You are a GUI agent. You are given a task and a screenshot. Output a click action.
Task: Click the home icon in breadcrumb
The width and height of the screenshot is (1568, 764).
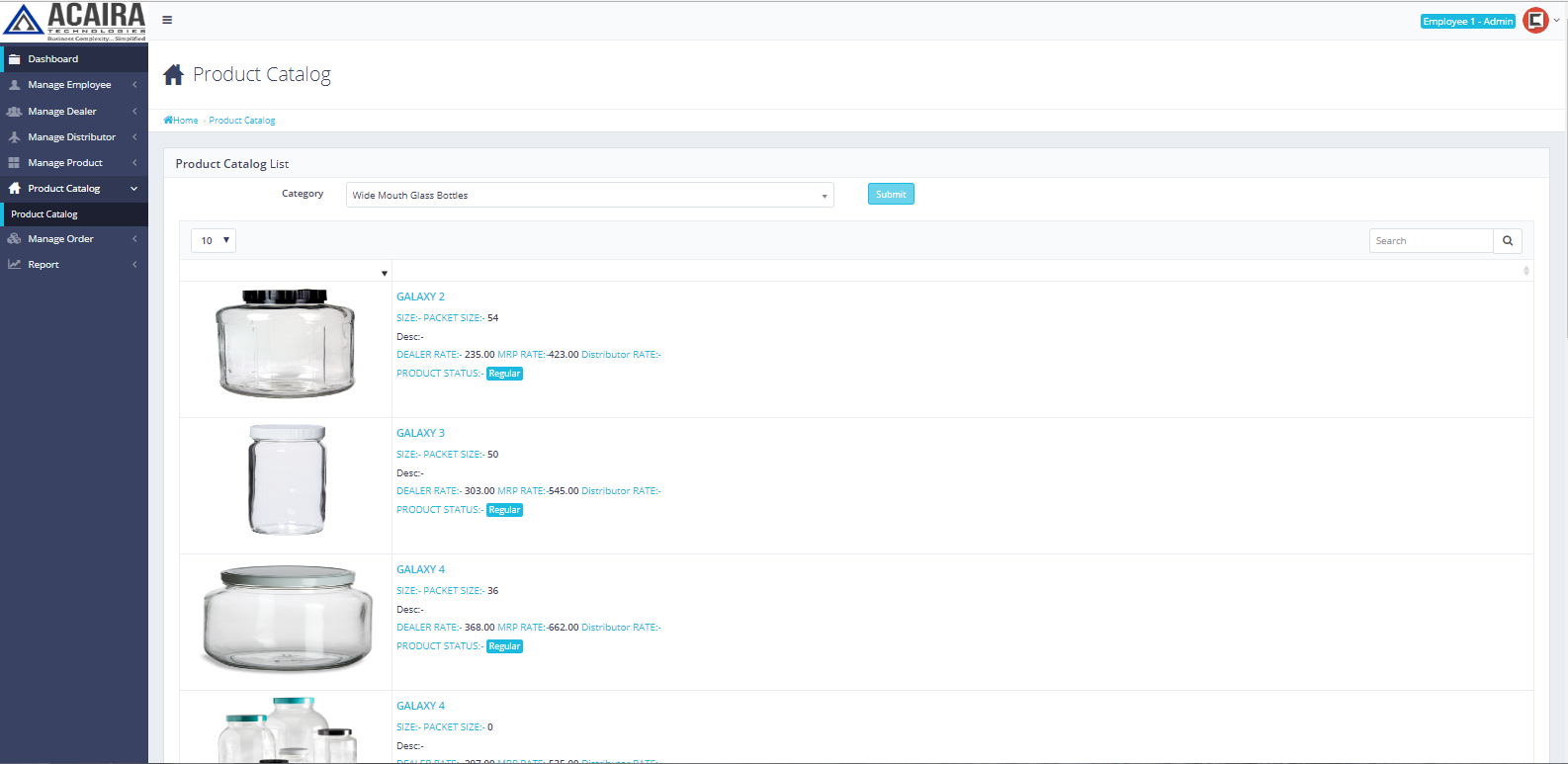(x=168, y=121)
